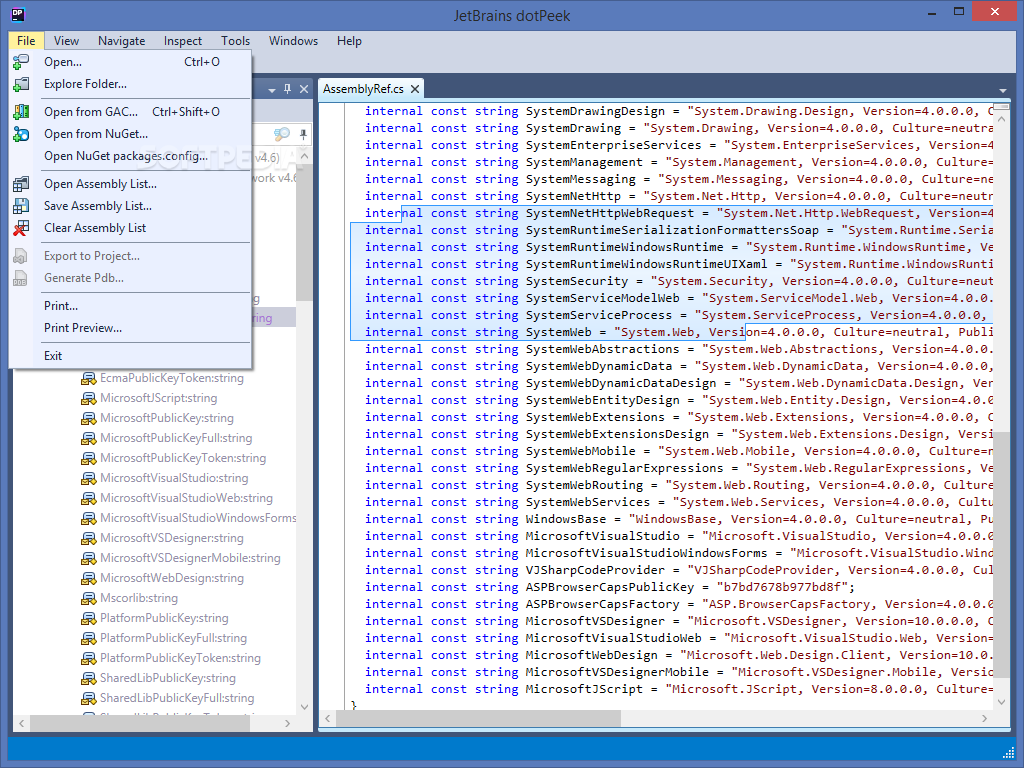
Task: Choose Save Assembly List... entry
Action: click(131, 206)
